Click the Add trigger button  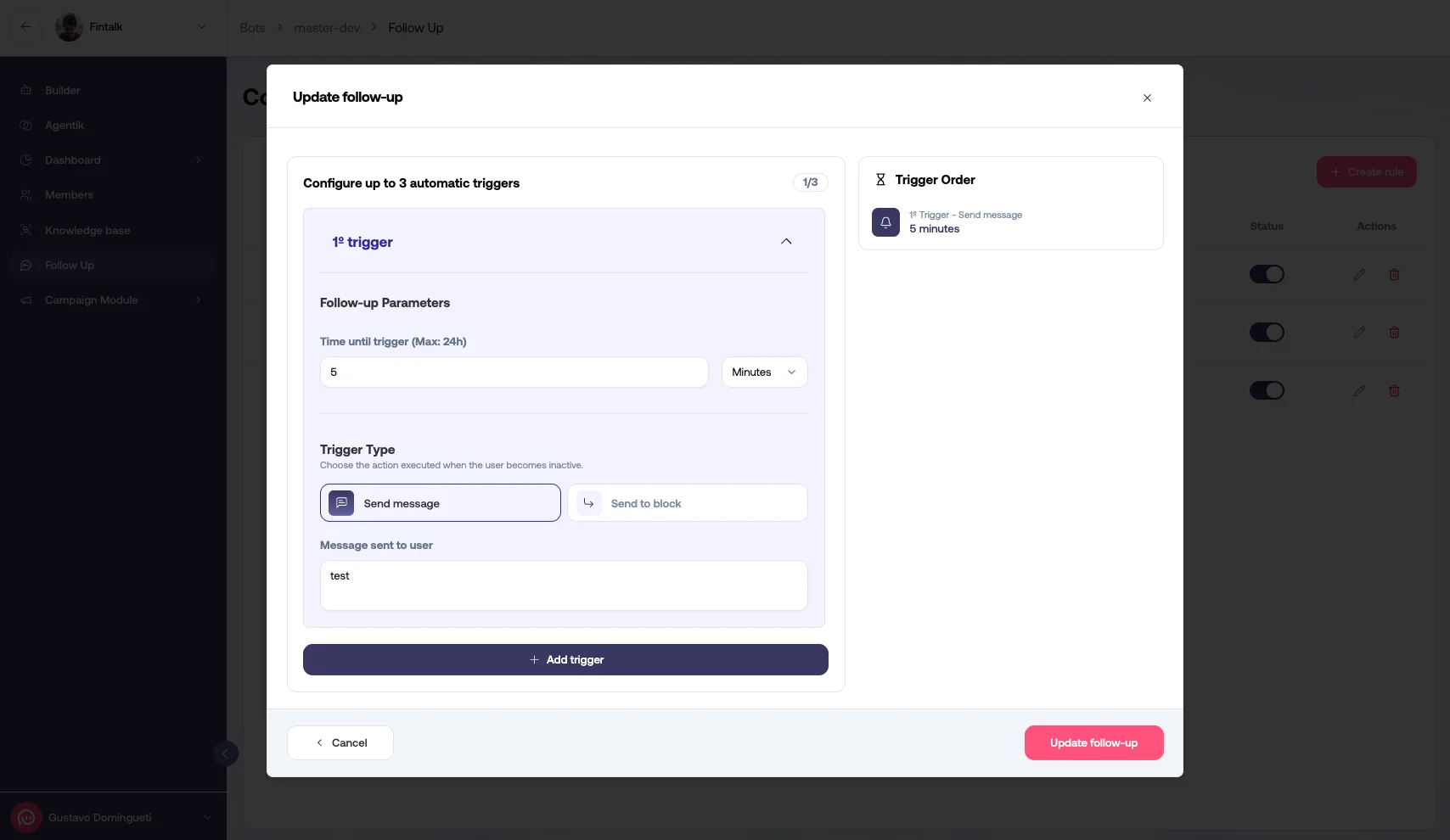tap(565, 660)
